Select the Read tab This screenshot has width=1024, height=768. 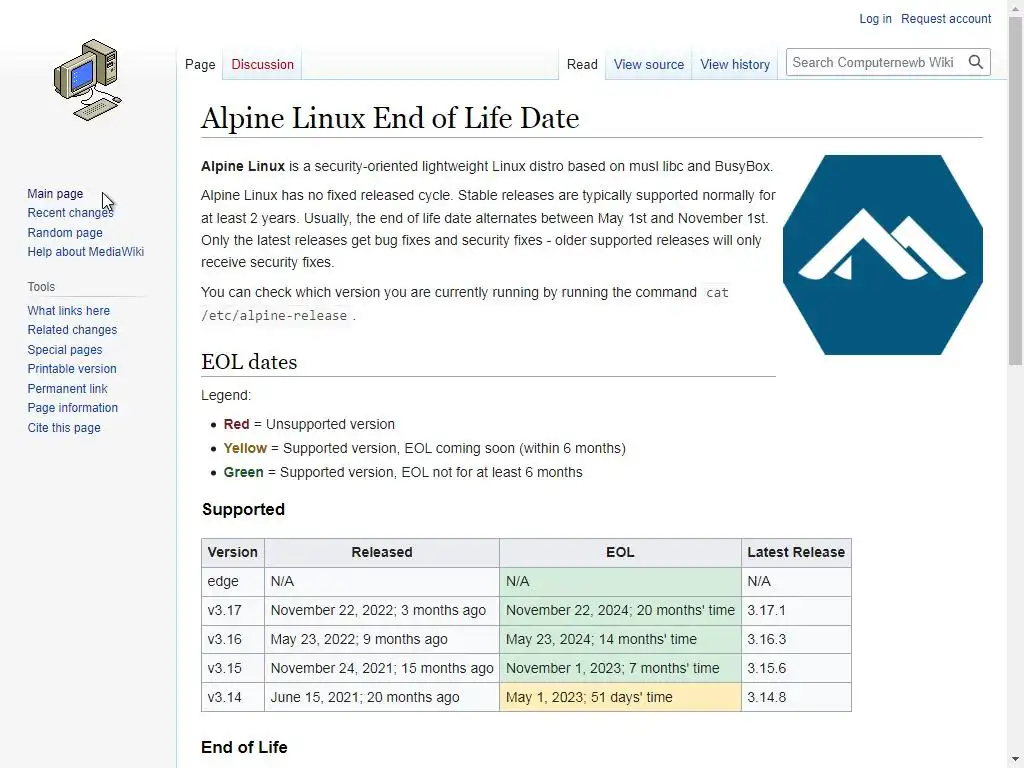click(x=582, y=65)
